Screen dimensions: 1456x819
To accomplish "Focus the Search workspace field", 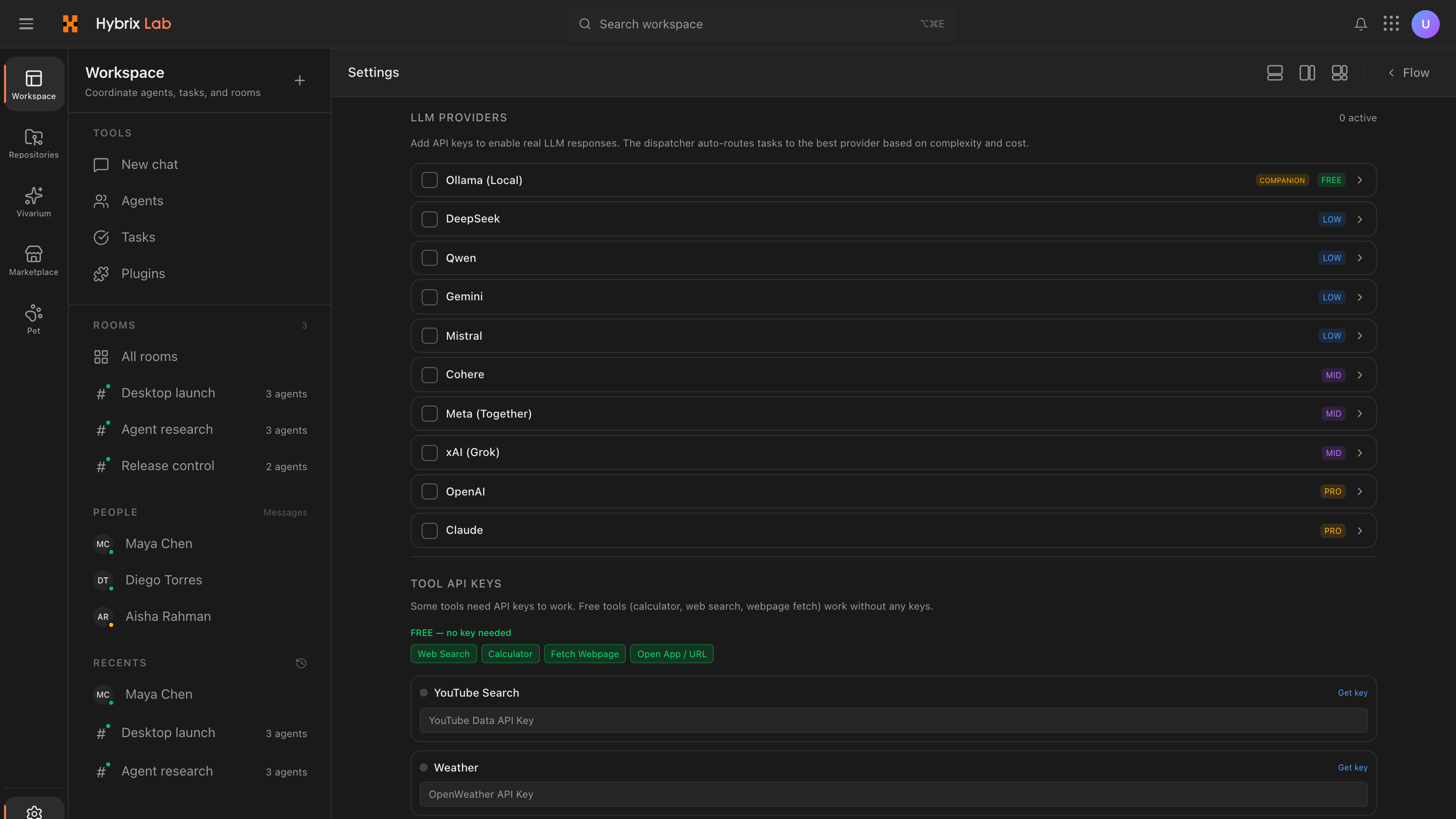I will [x=761, y=24].
